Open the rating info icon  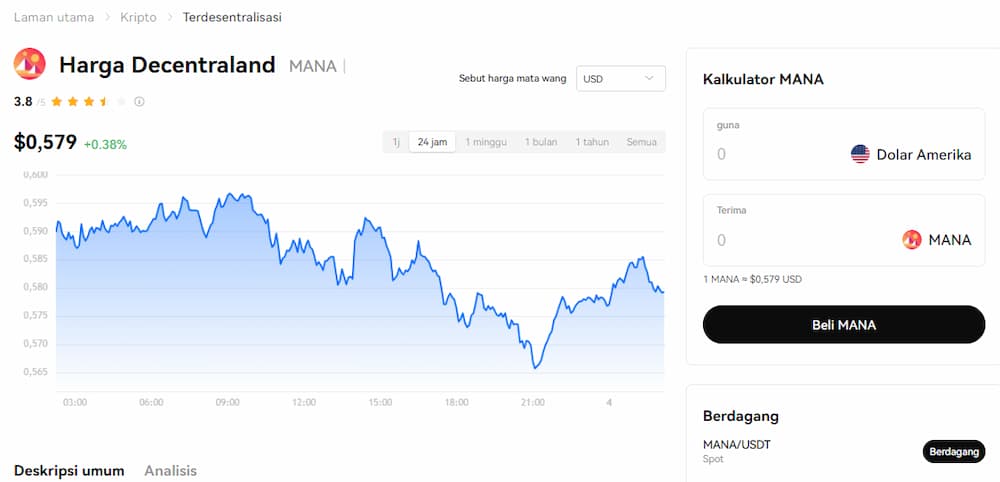[139, 101]
